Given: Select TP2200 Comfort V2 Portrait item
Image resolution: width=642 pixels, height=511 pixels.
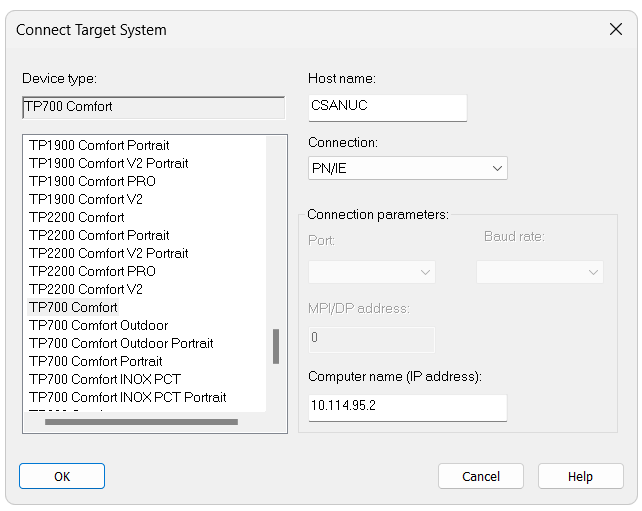Looking at the screenshot, I should (109, 253).
